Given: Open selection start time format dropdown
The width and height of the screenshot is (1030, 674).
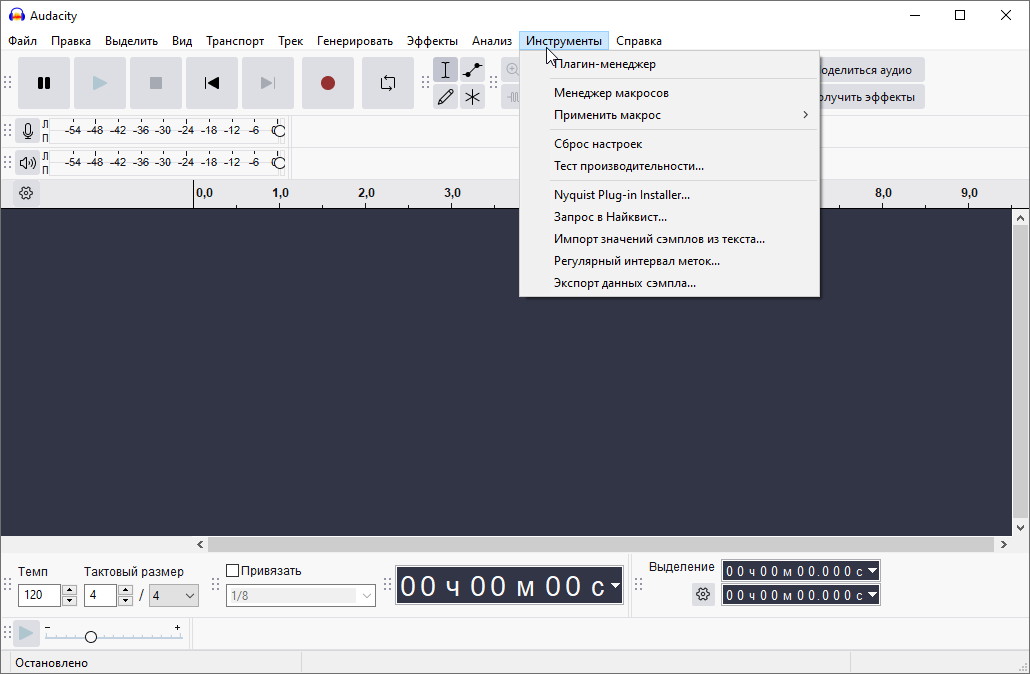Looking at the screenshot, I should tap(872, 571).
